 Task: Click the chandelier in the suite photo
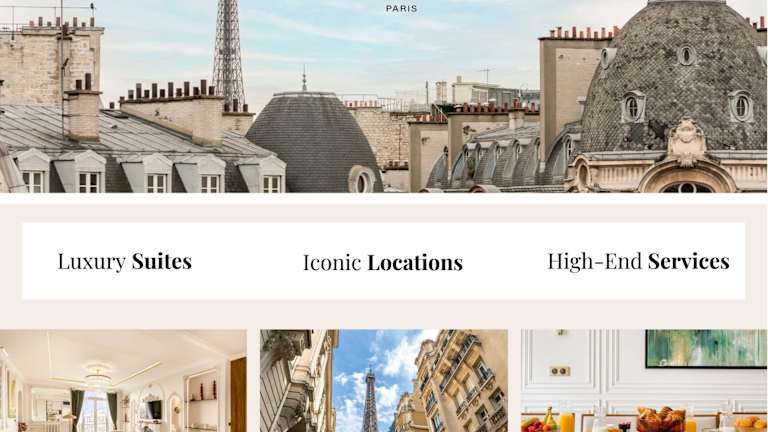point(98,375)
